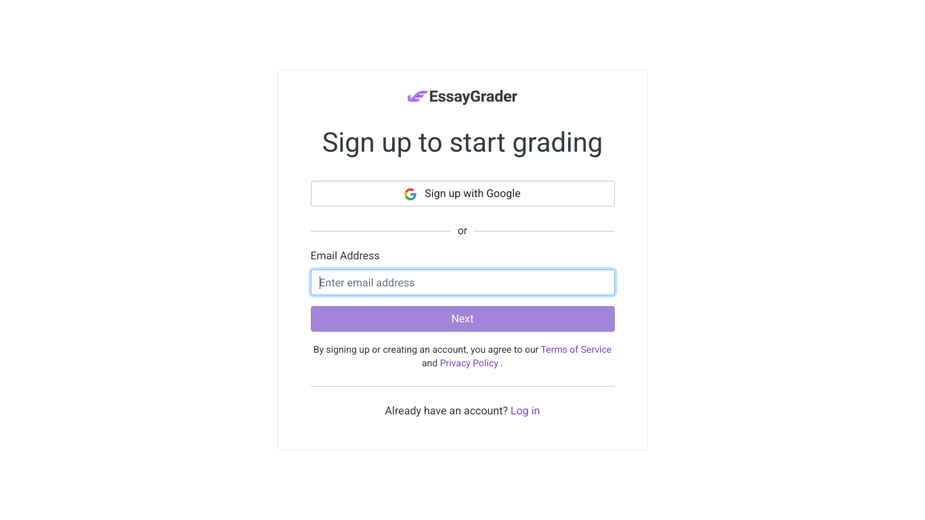Select the EssayGrader wordmark text

(473, 97)
